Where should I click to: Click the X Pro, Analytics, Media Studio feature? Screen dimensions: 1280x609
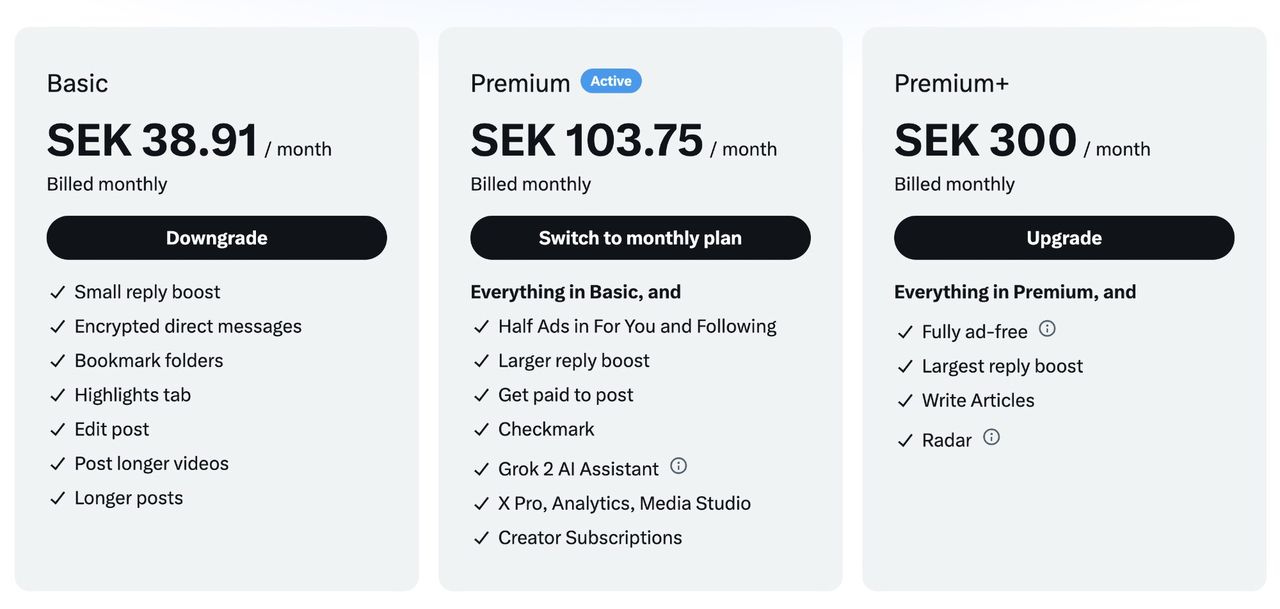[x=624, y=503]
